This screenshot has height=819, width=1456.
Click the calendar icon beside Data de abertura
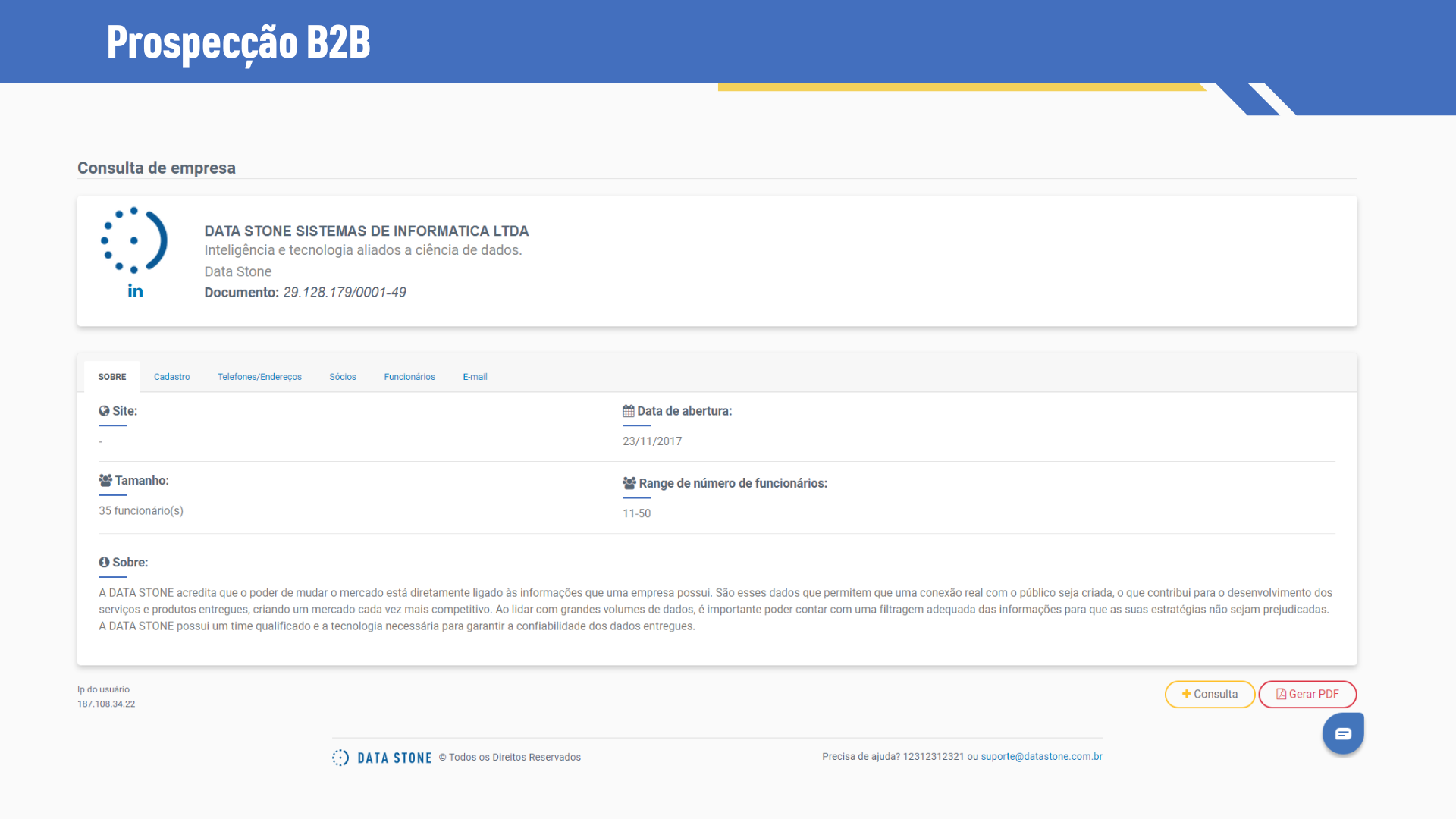pyautogui.click(x=629, y=411)
